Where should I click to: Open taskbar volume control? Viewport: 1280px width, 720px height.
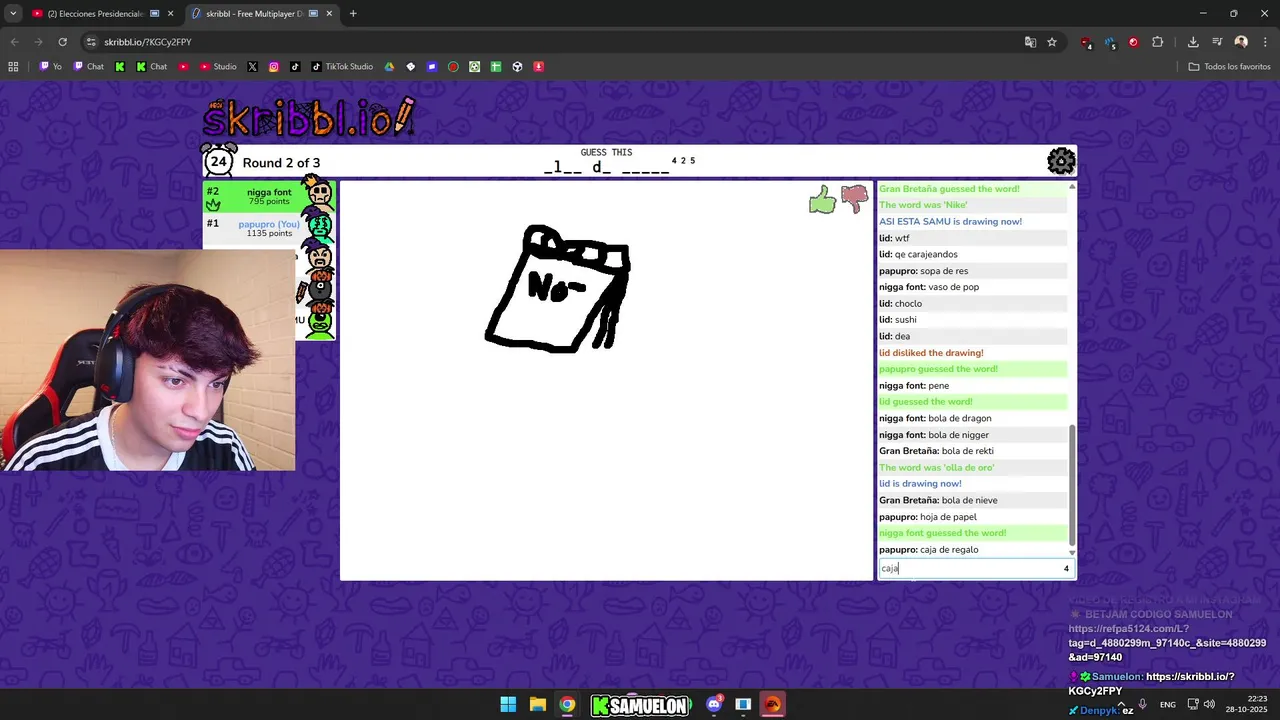pos(1209,704)
